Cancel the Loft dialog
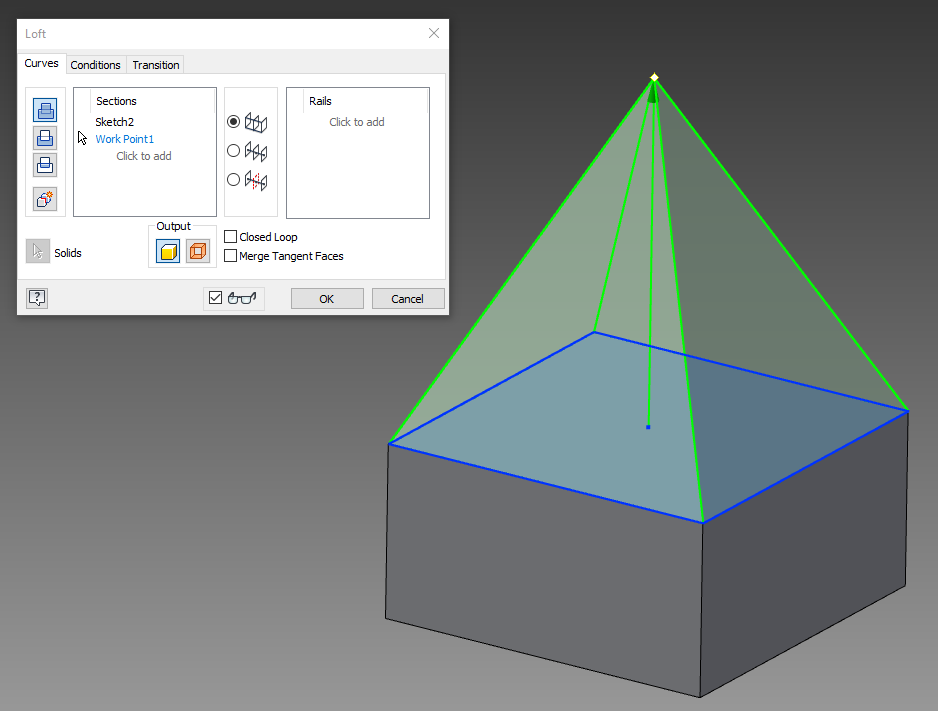Viewport: 938px width, 711px height. 407,297
